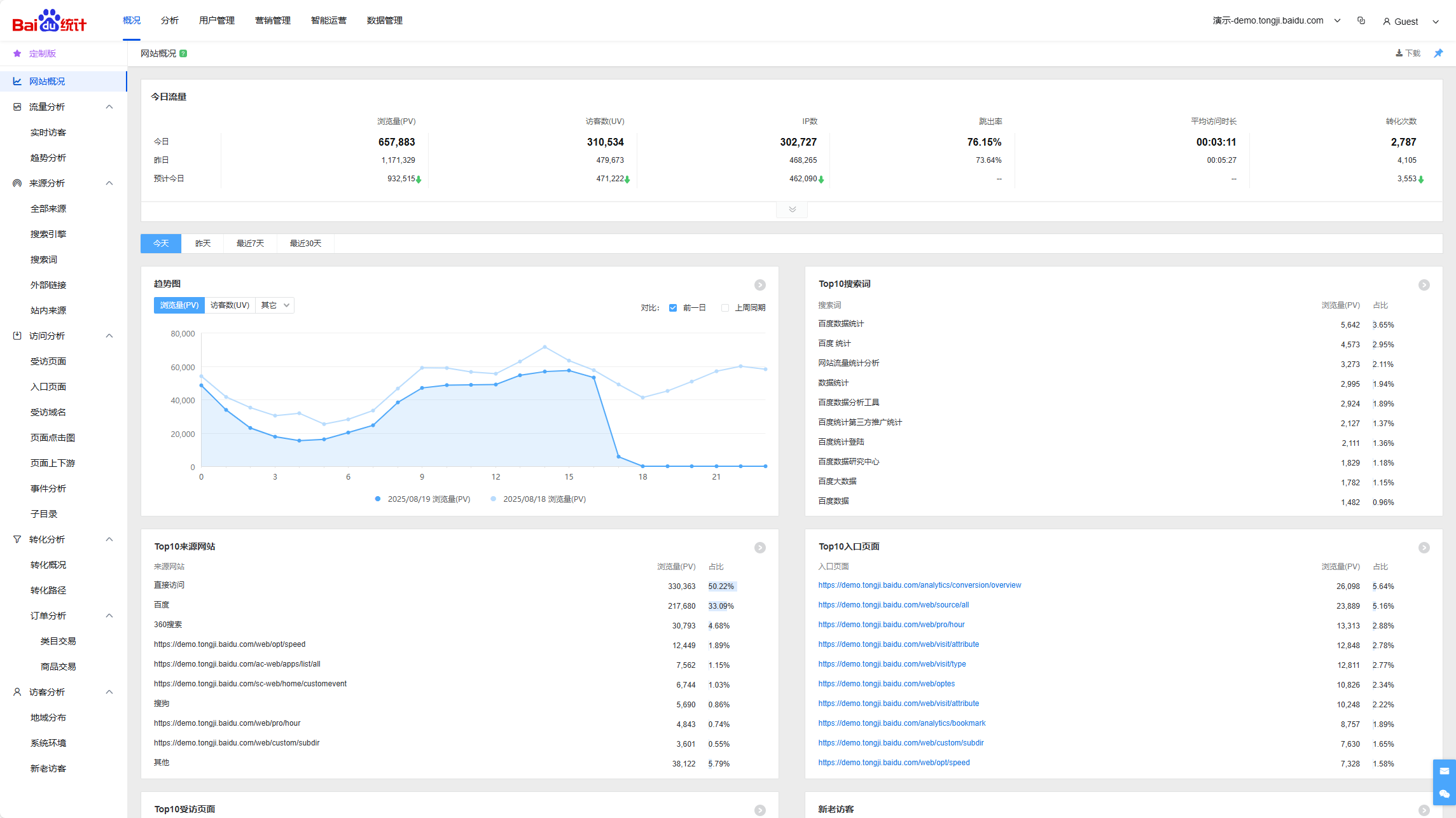Open the Guest account dropdown arrow
This screenshot has height=818, width=1456.
(x=1436, y=22)
